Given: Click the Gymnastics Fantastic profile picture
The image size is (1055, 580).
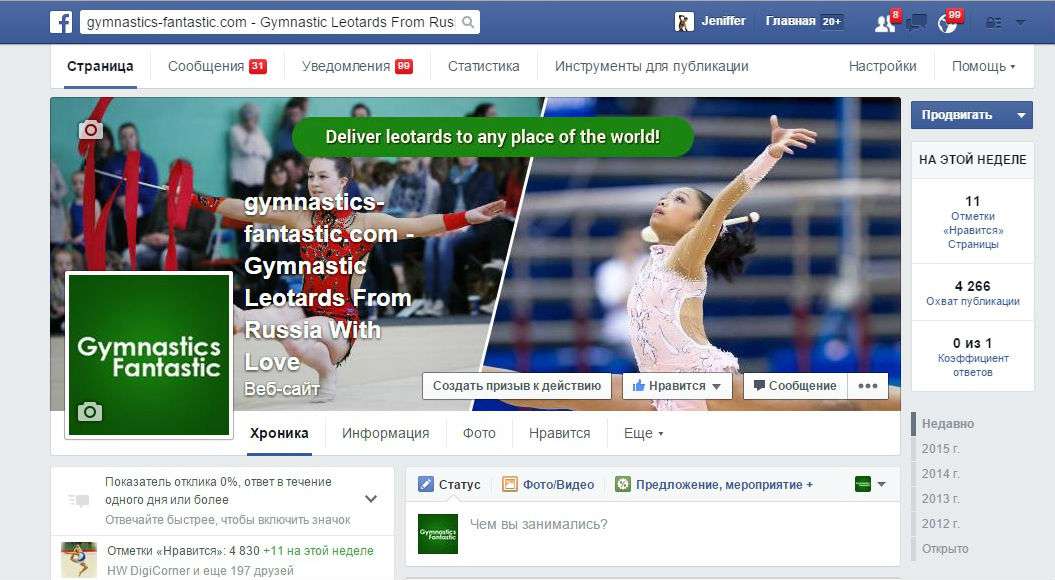Looking at the screenshot, I should [149, 355].
